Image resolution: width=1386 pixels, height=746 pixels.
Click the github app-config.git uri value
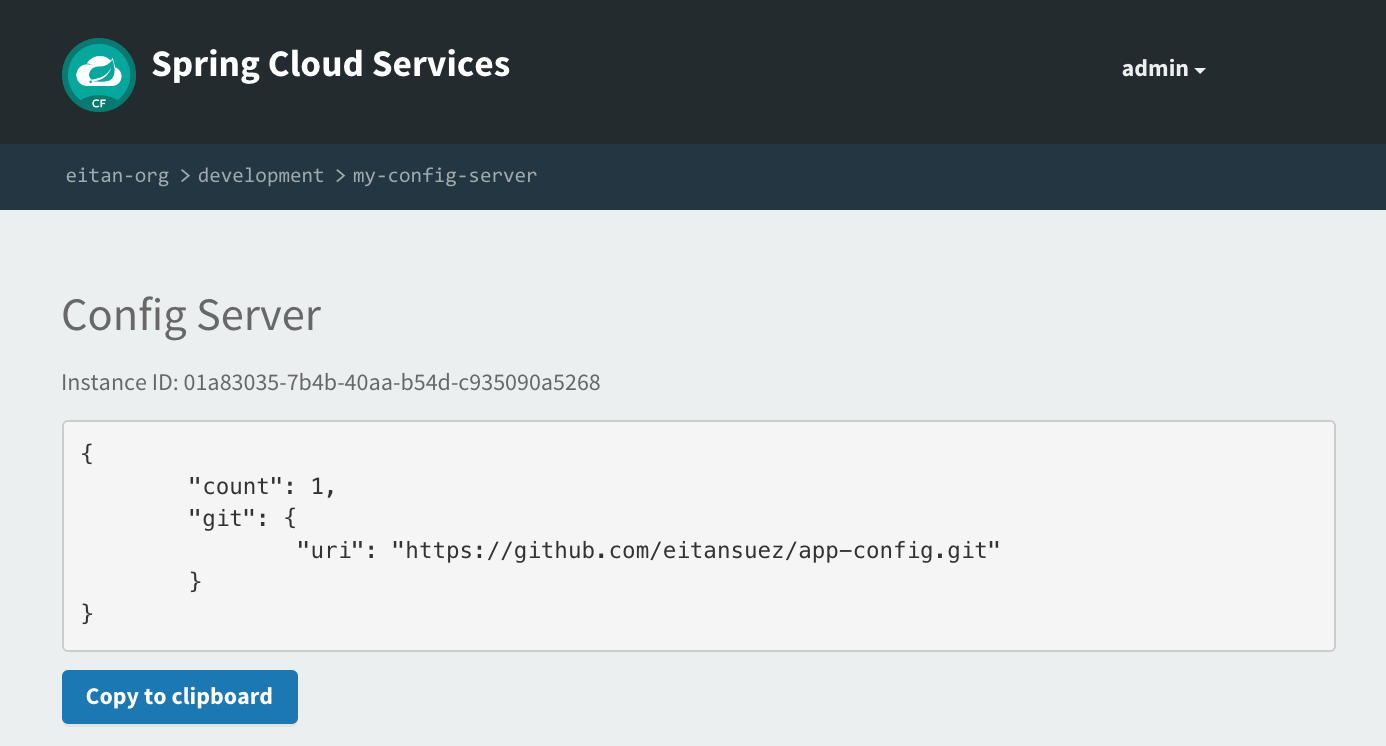coord(696,550)
